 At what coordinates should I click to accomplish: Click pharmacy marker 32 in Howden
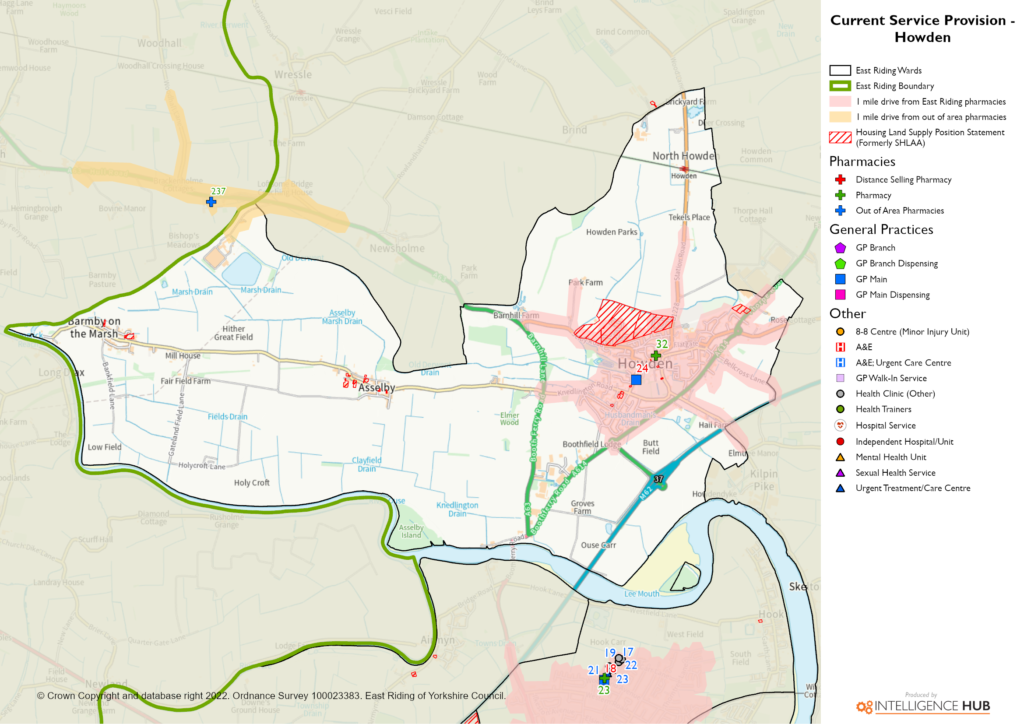[x=656, y=356]
